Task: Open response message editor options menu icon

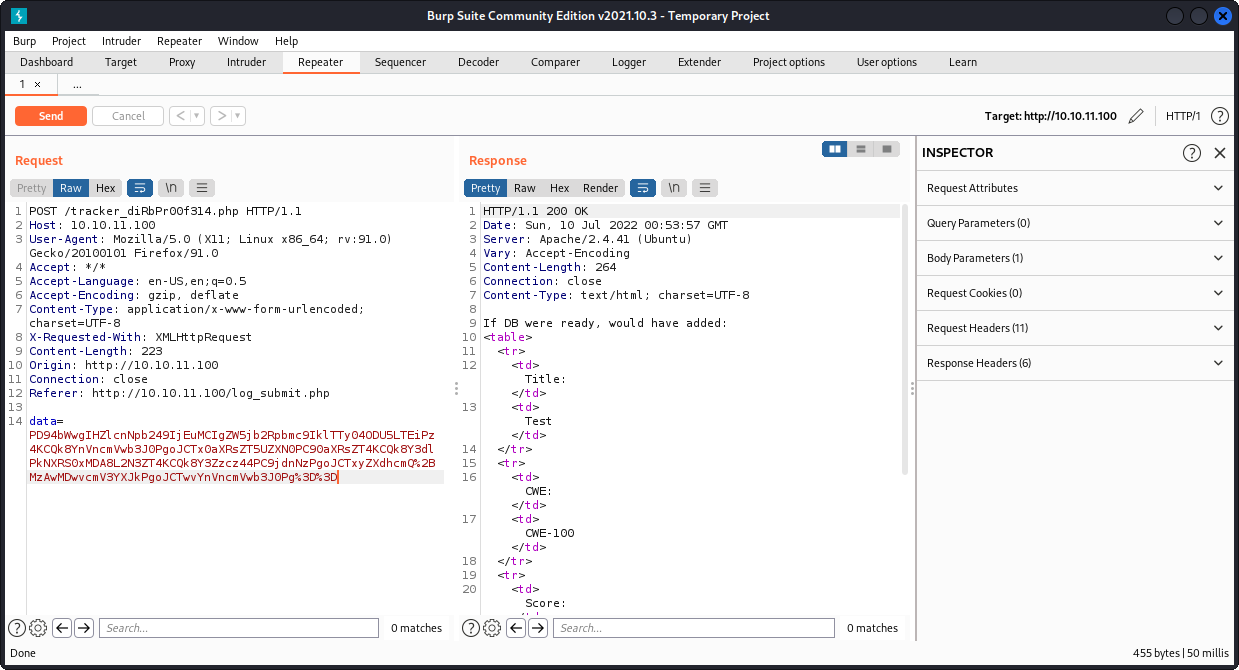Action: point(705,188)
